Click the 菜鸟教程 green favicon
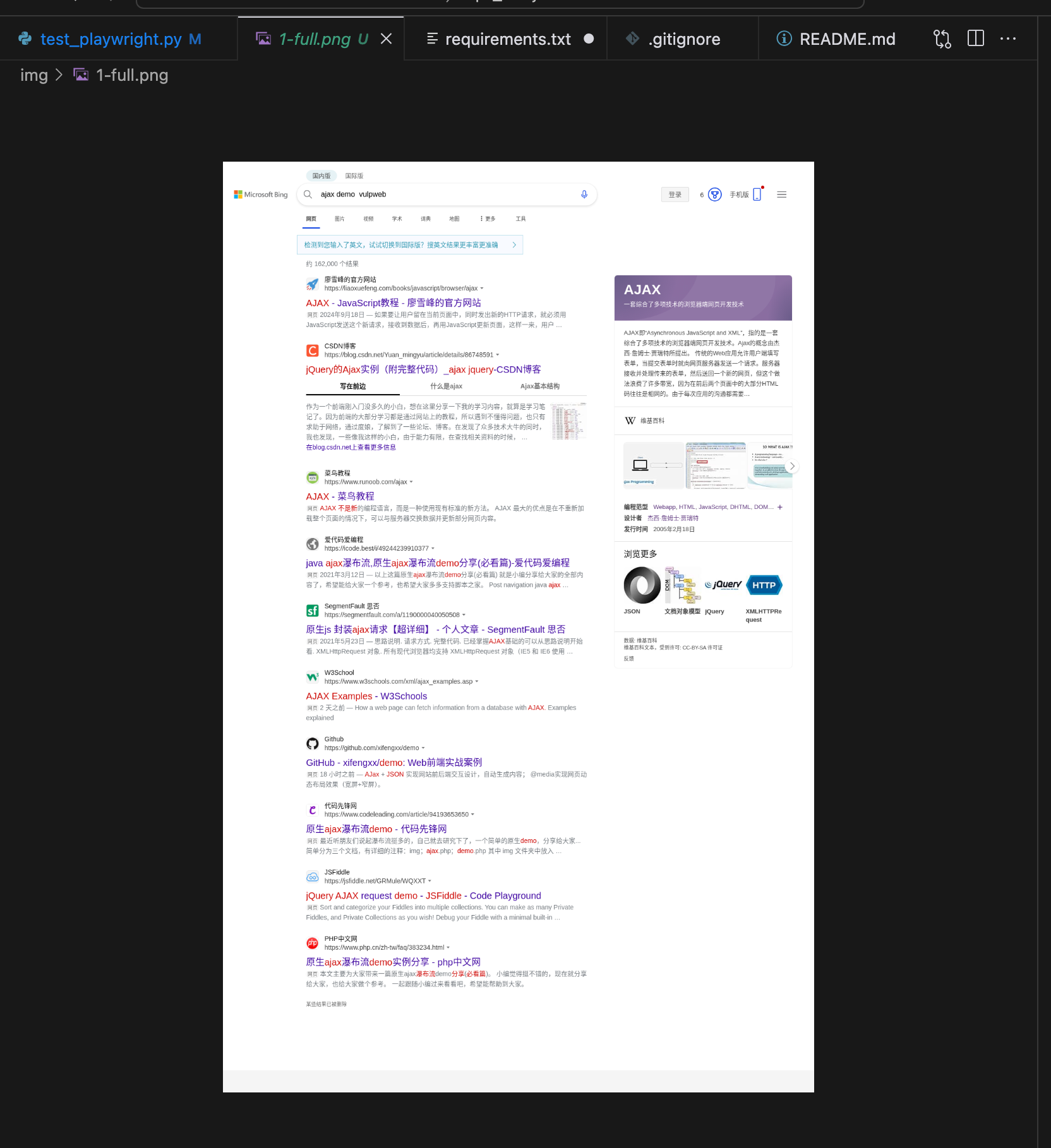Image resolution: width=1051 pixels, height=1148 pixels. point(312,477)
